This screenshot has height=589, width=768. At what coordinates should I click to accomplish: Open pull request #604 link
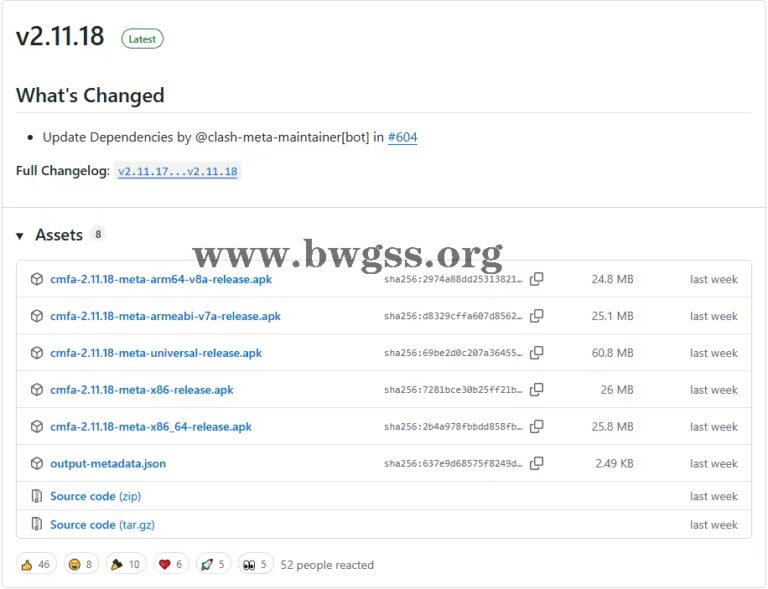click(x=403, y=137)
